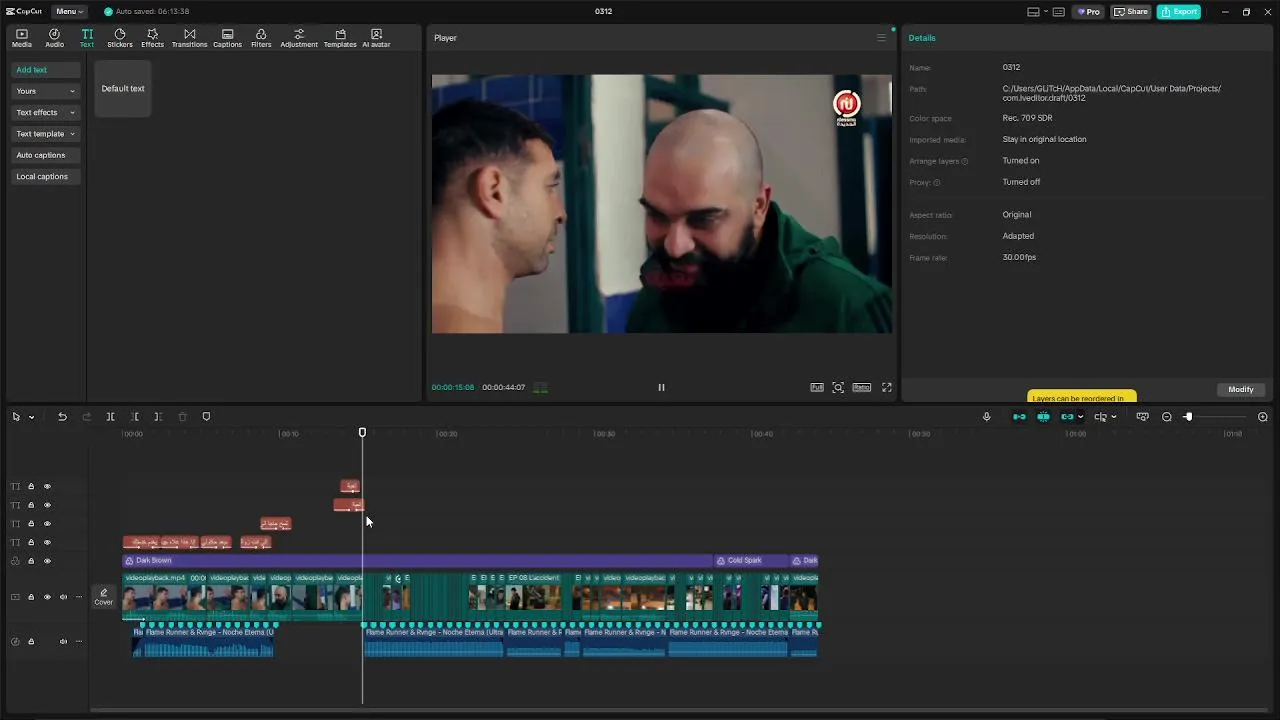Image resolution: width=1280 pixels, height=720 pixels.
Task: Open the Player panel menu
Action: tap(881, 38)
